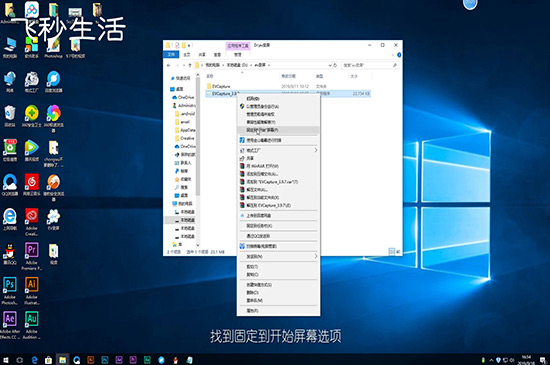Switch to large icons view toggle

pos(398,251)
